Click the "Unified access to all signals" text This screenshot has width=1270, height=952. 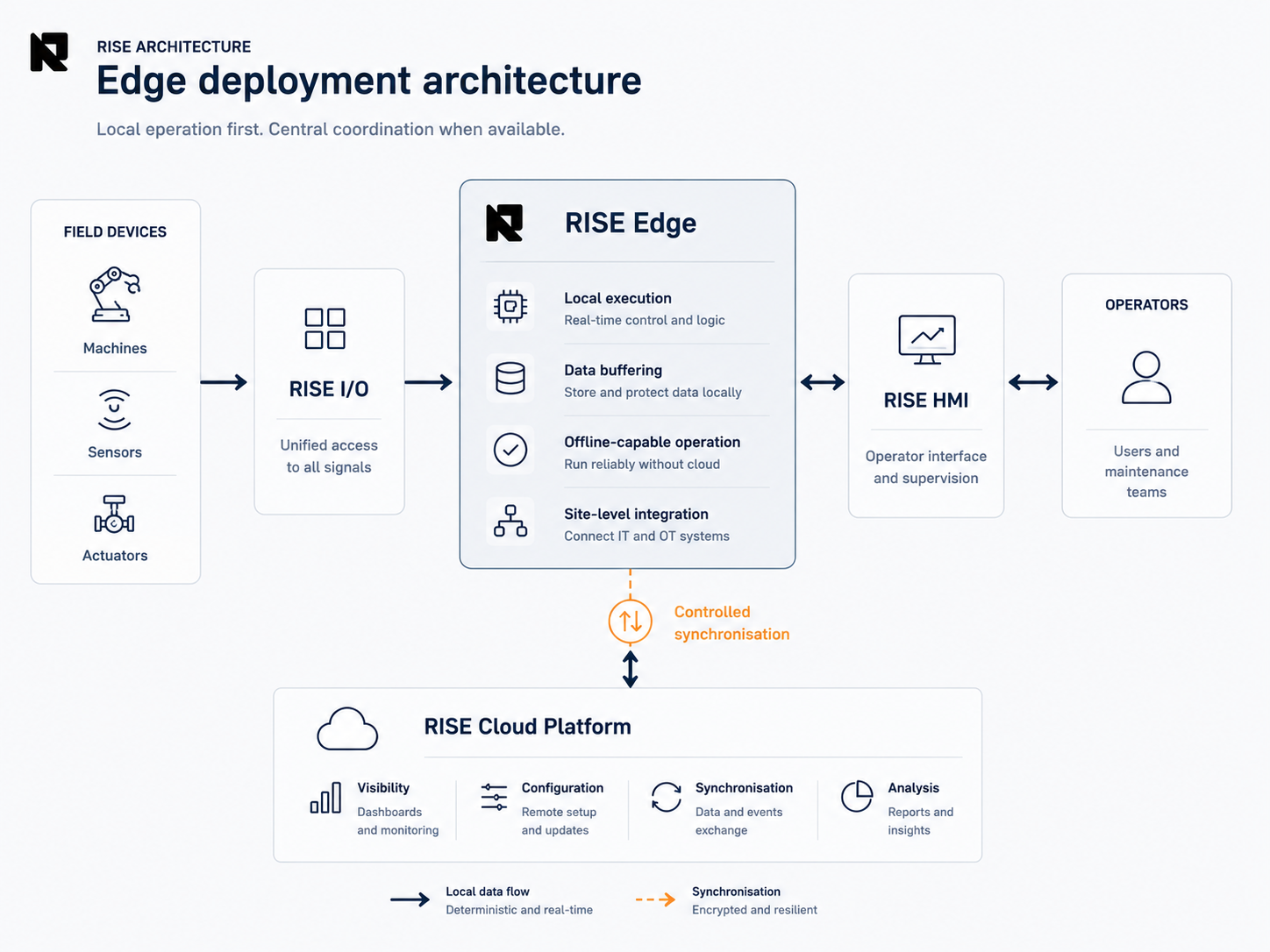[x=329, y=456]
